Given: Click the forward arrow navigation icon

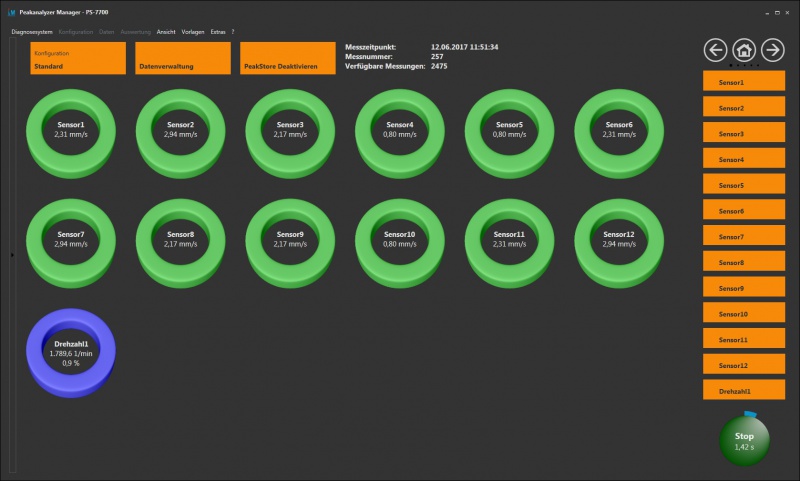Looking at the screenshot, I should 773,50.
